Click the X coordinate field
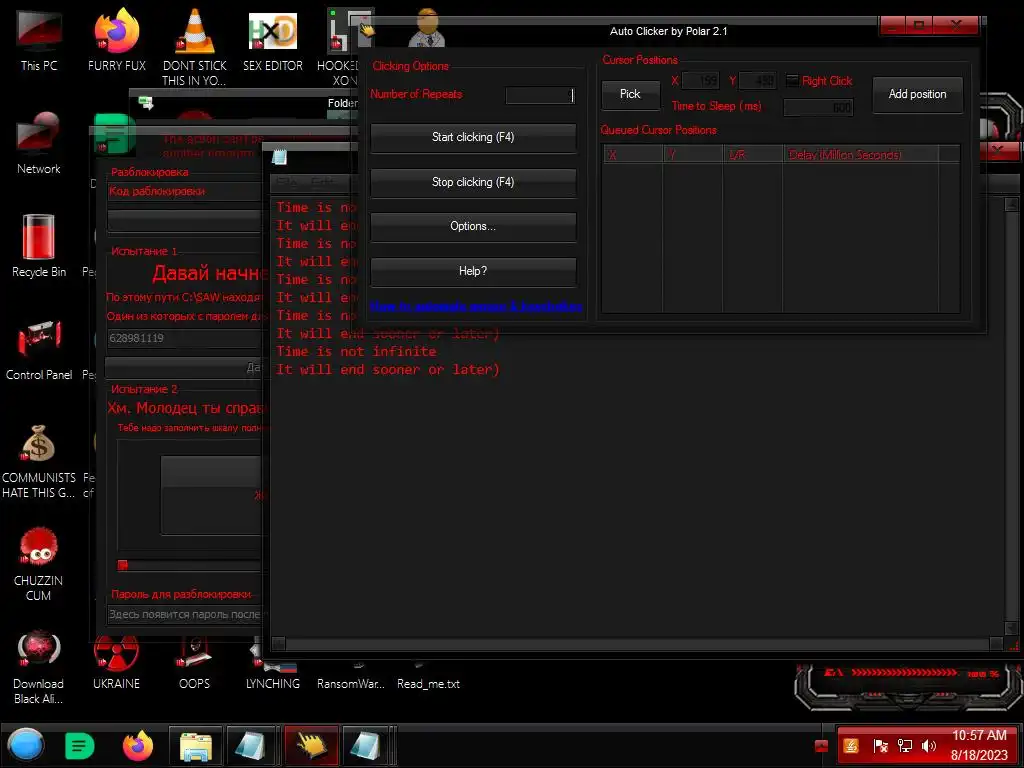 point(700,81)
